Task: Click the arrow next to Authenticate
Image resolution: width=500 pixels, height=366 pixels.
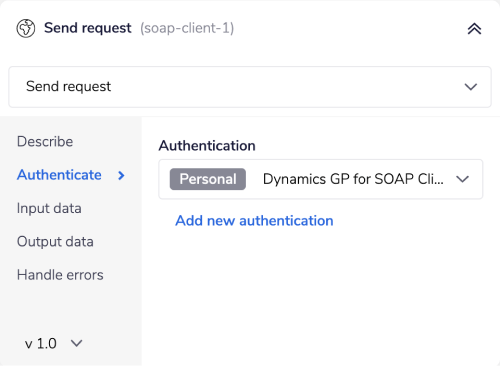Action: 121,175
